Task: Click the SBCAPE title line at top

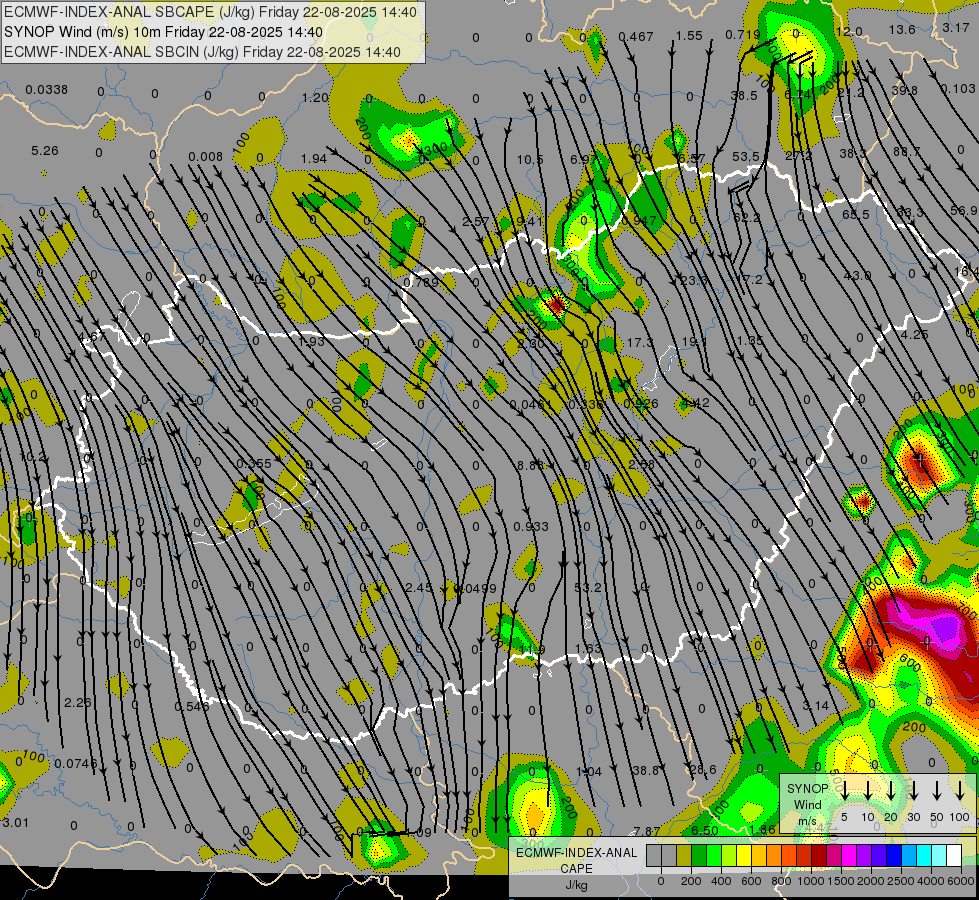Action: (x=210, y=12)
